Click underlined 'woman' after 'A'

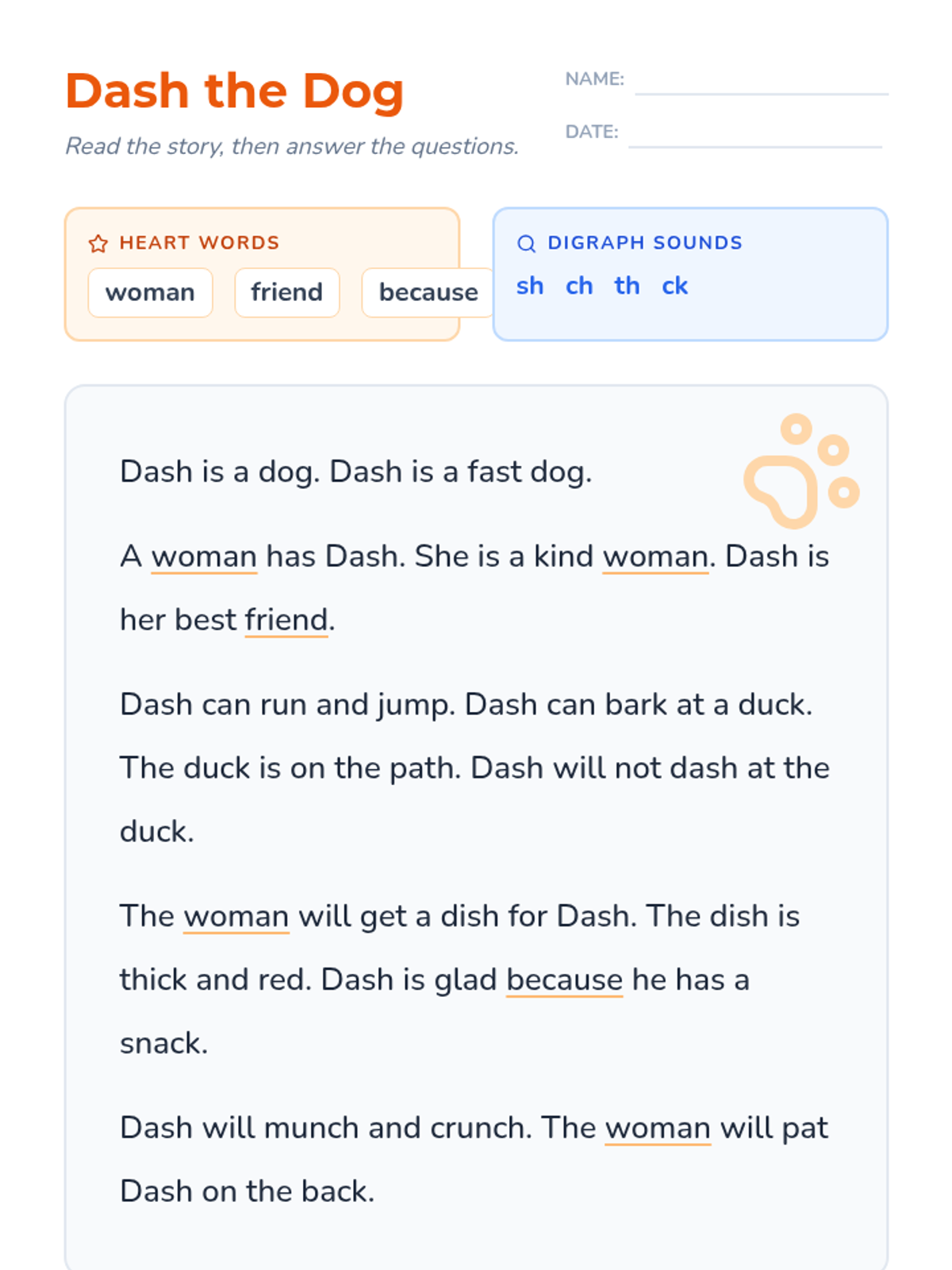point(204,556)
